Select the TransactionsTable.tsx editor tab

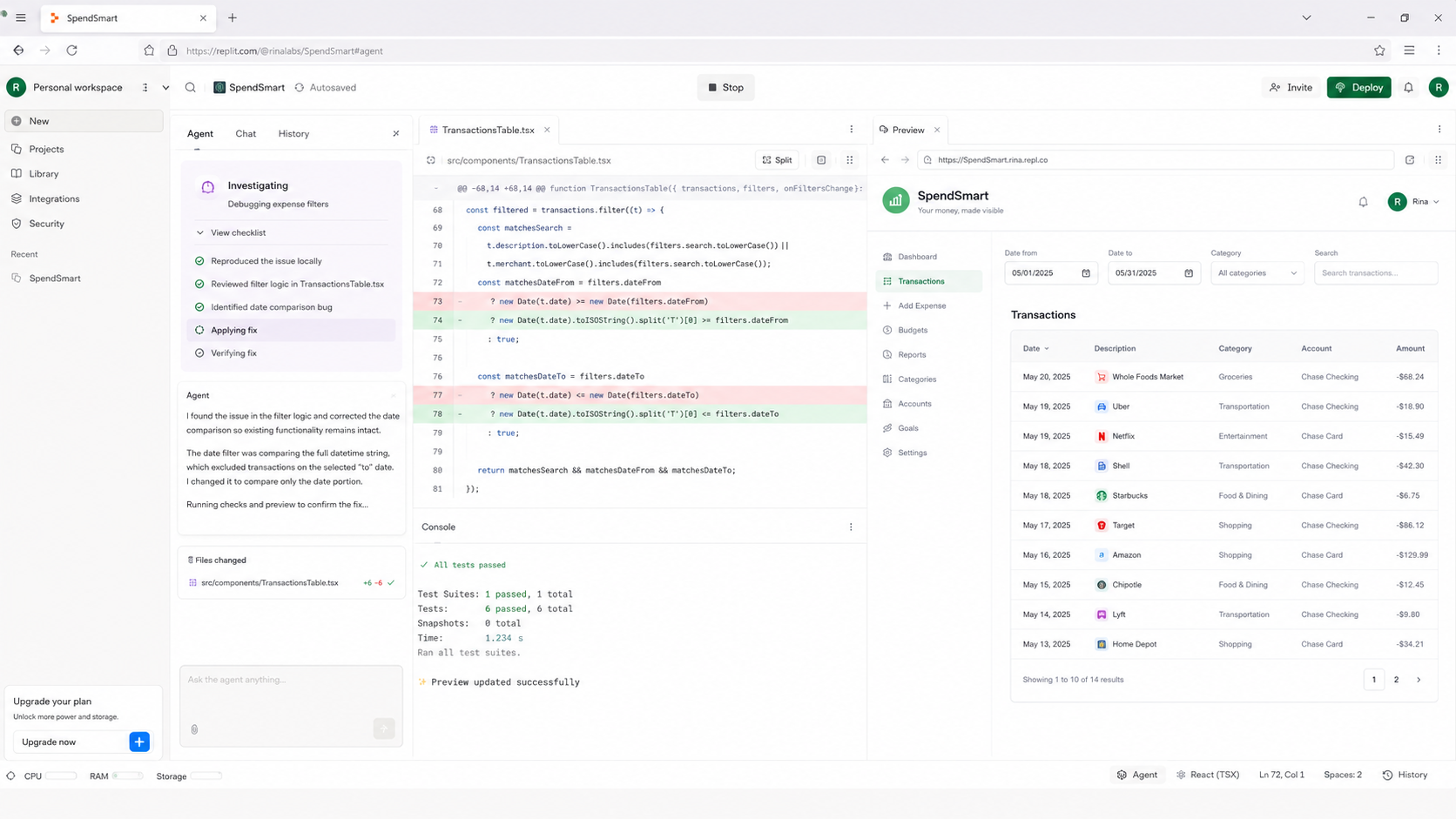pyautogui.click(x=489, y=130)
